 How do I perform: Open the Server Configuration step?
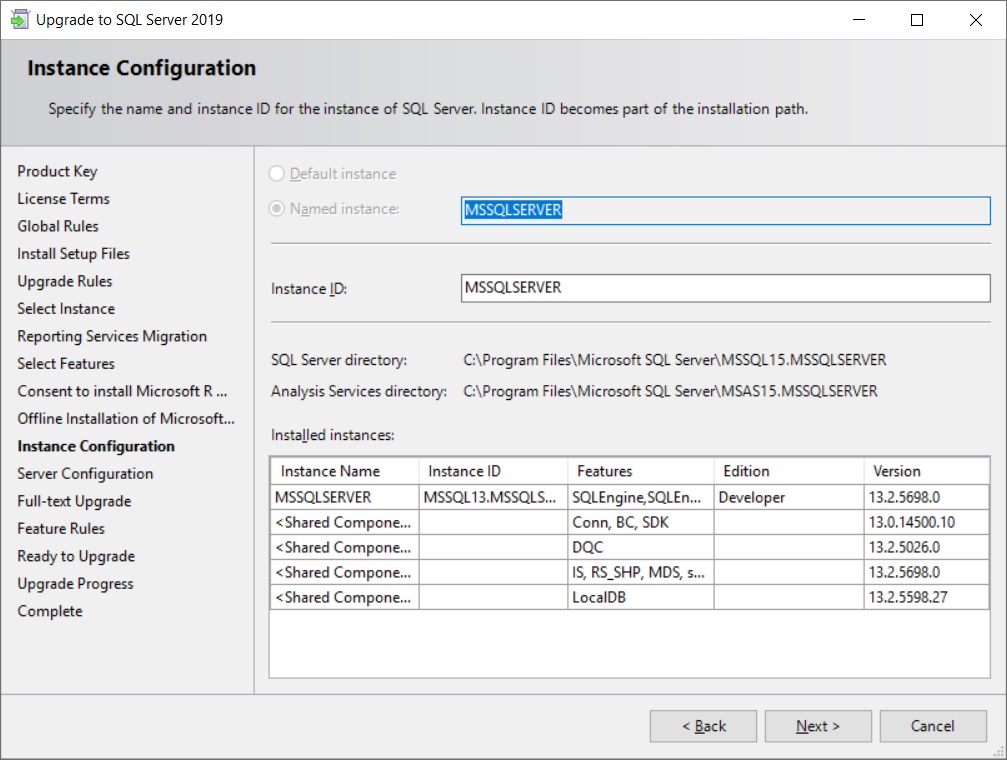click(x=85, y=474)
